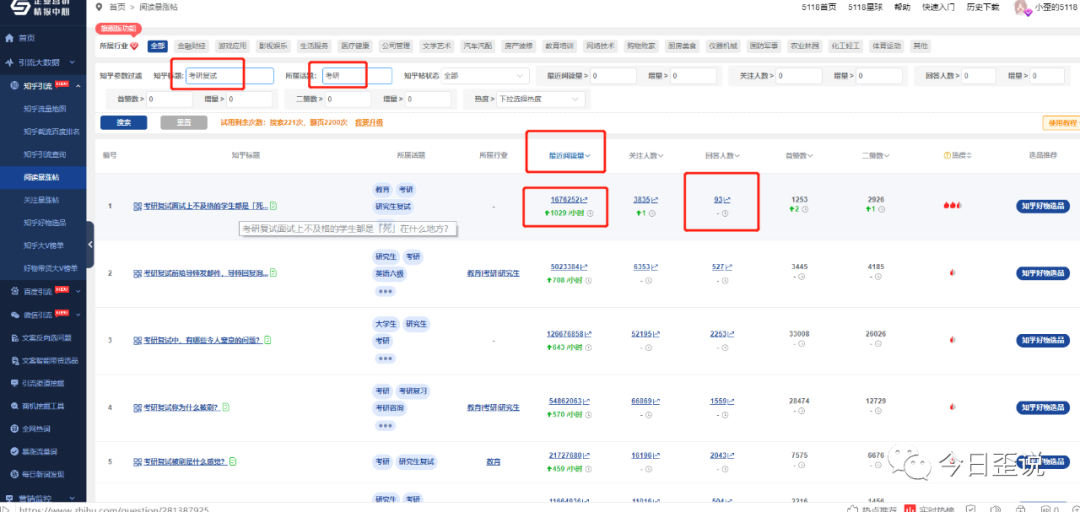
Task: Click green document icon in row 4 title
Action: [x=226, y=407]
